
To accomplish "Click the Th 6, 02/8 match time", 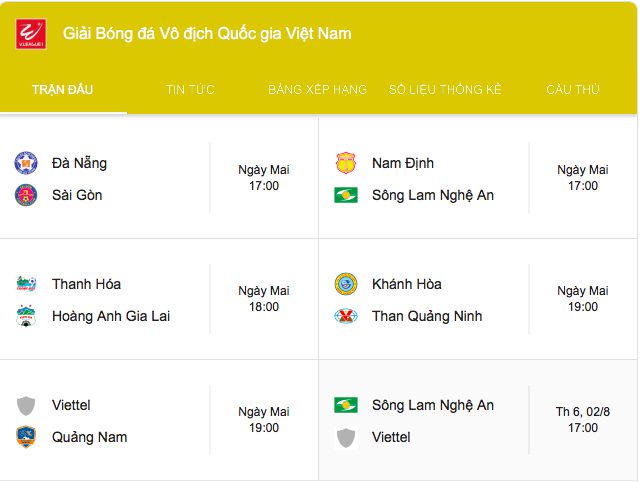I will coord(583,420).
